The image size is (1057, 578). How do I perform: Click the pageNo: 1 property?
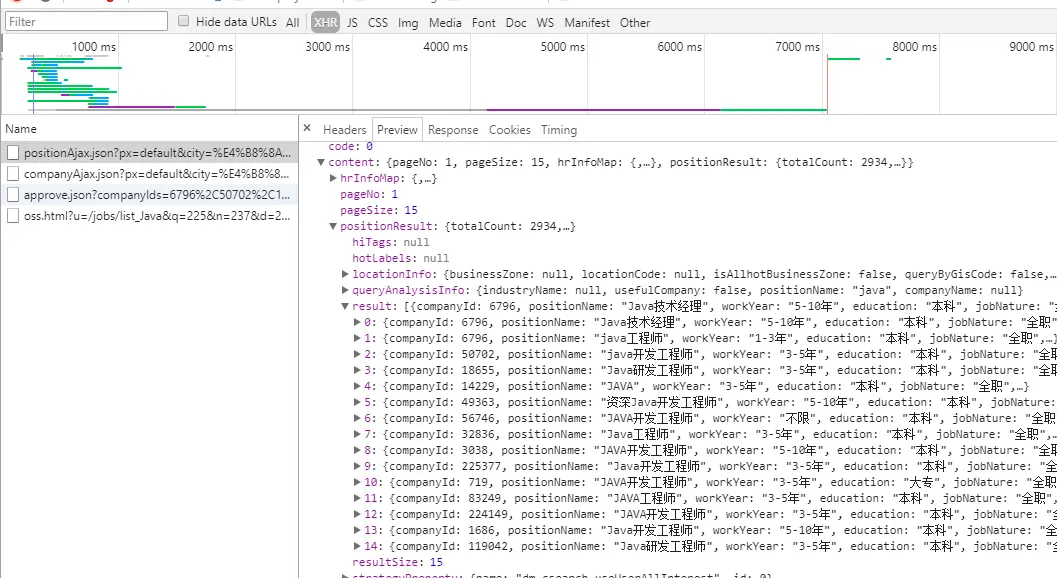(369, 194)
